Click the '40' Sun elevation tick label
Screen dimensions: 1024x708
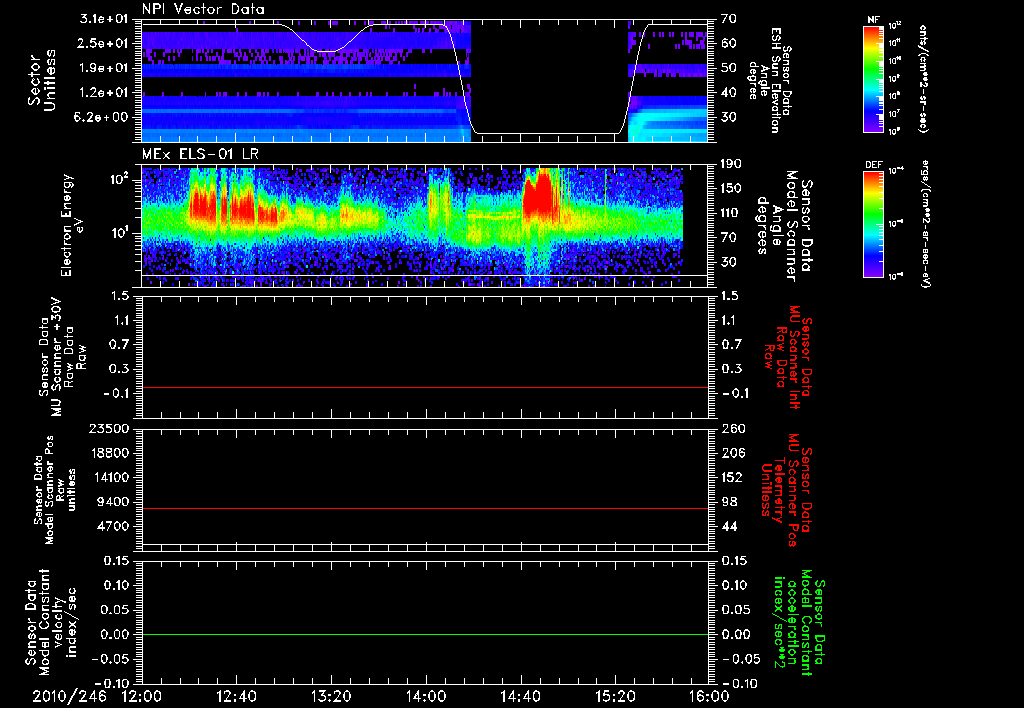[x=729, y=93]
